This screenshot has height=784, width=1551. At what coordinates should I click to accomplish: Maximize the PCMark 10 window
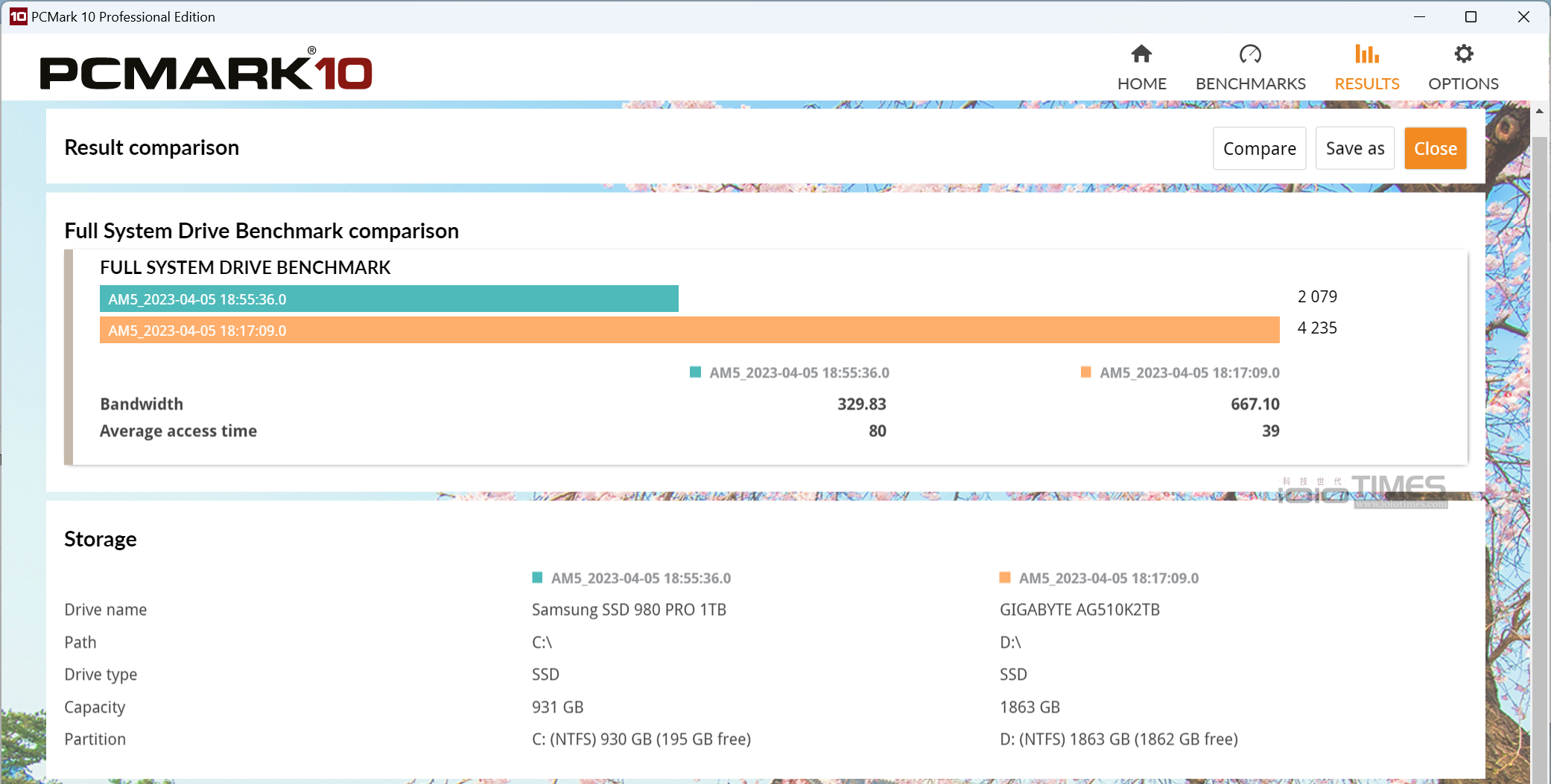pos(1471,16)
